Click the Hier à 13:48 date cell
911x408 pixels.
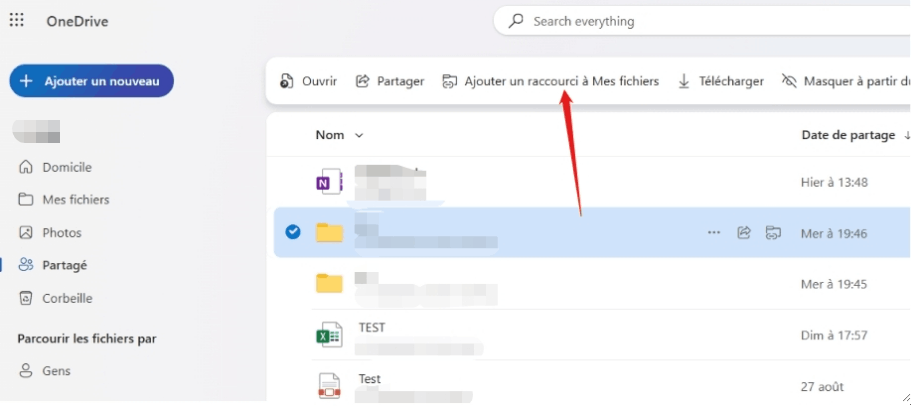[834, 182]
